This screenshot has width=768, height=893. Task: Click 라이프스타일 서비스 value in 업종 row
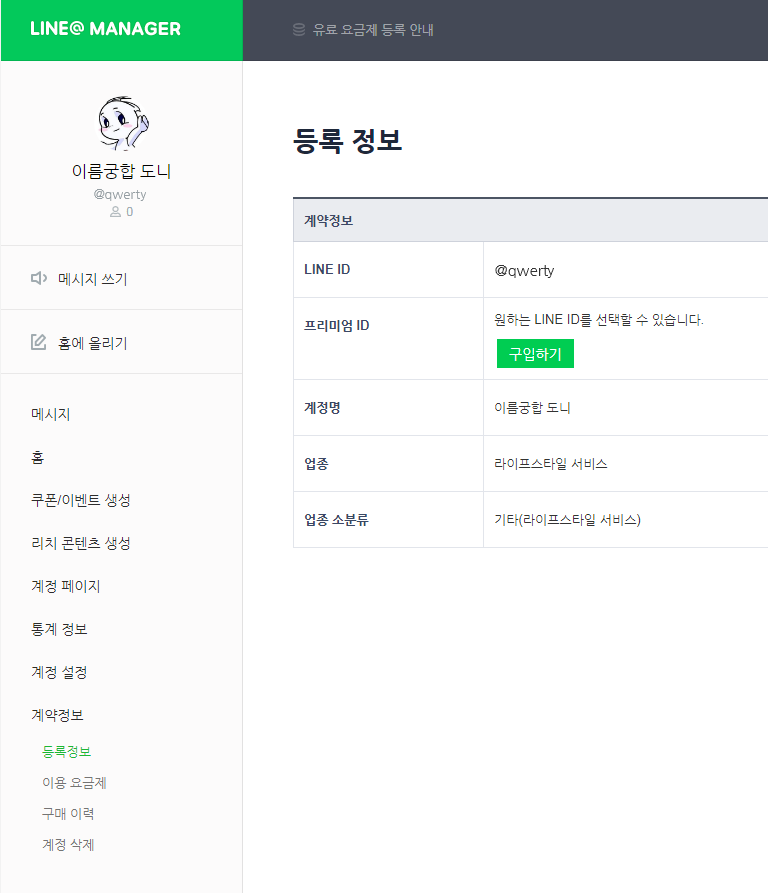pyautogui.click(x=551, y=464)
